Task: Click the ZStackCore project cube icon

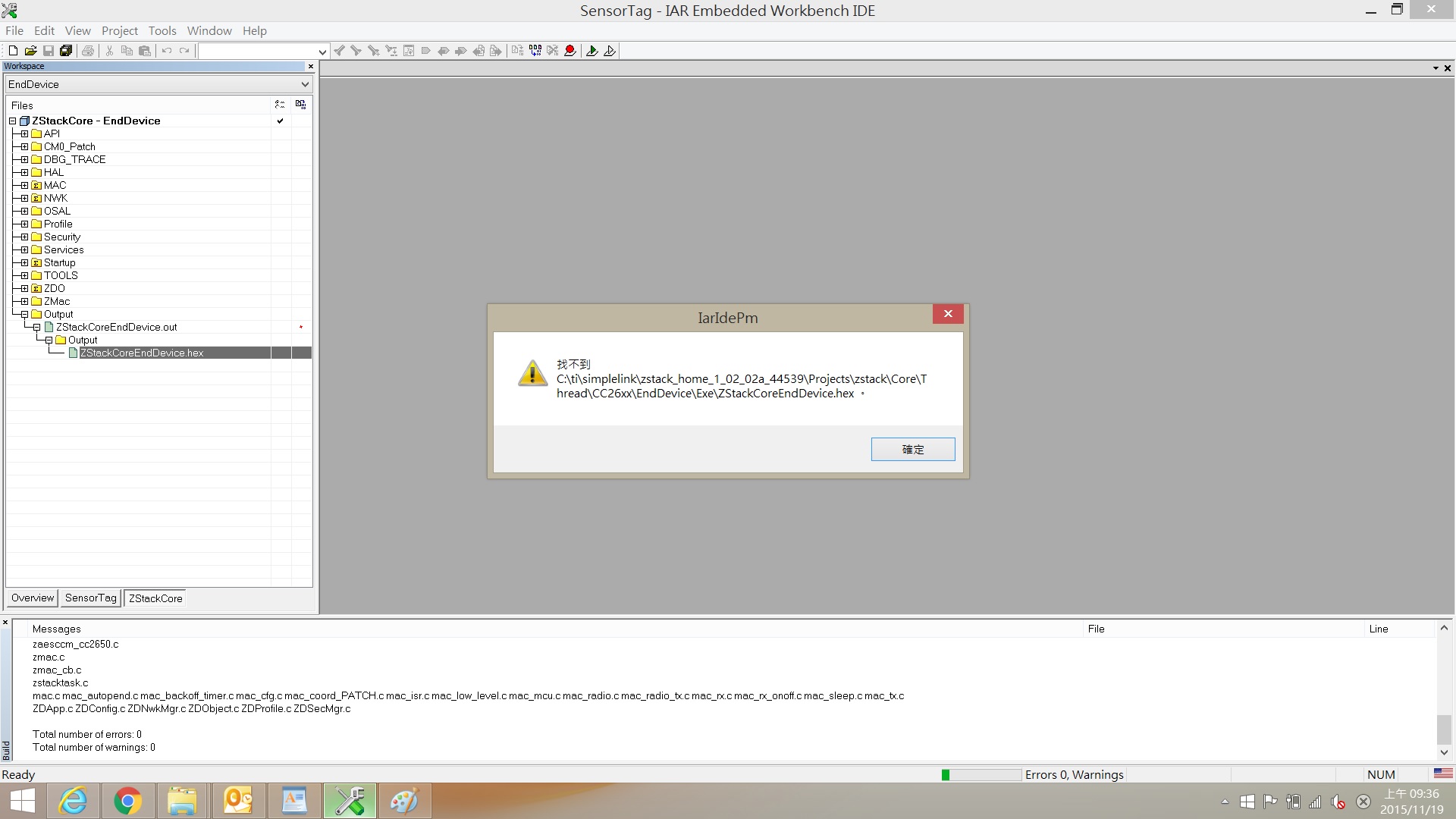Action: (x=24, y=121)
